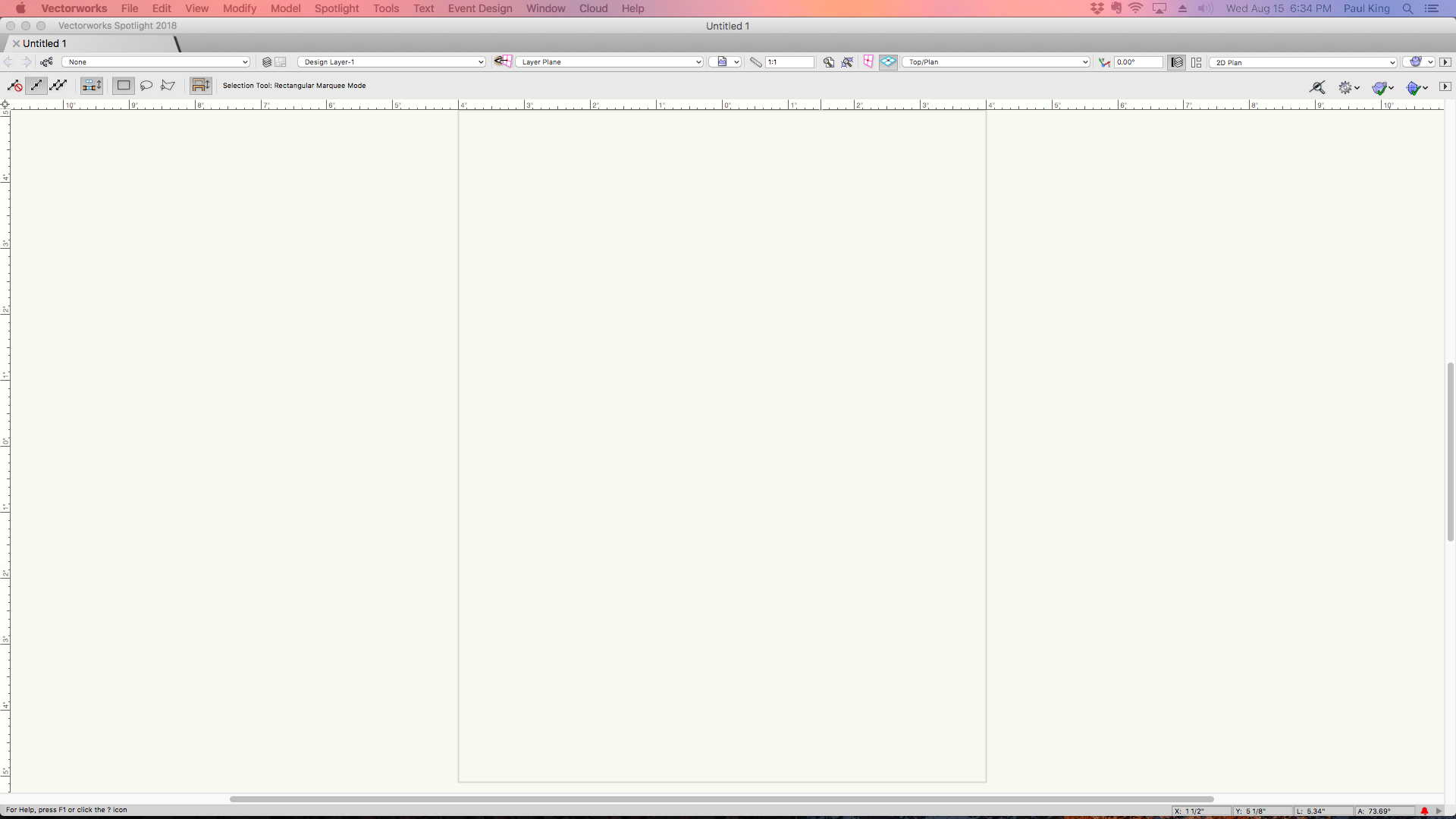Open the Spotlight menu
This screenshot has height=819, width=1456.
[x=337, y=8]
